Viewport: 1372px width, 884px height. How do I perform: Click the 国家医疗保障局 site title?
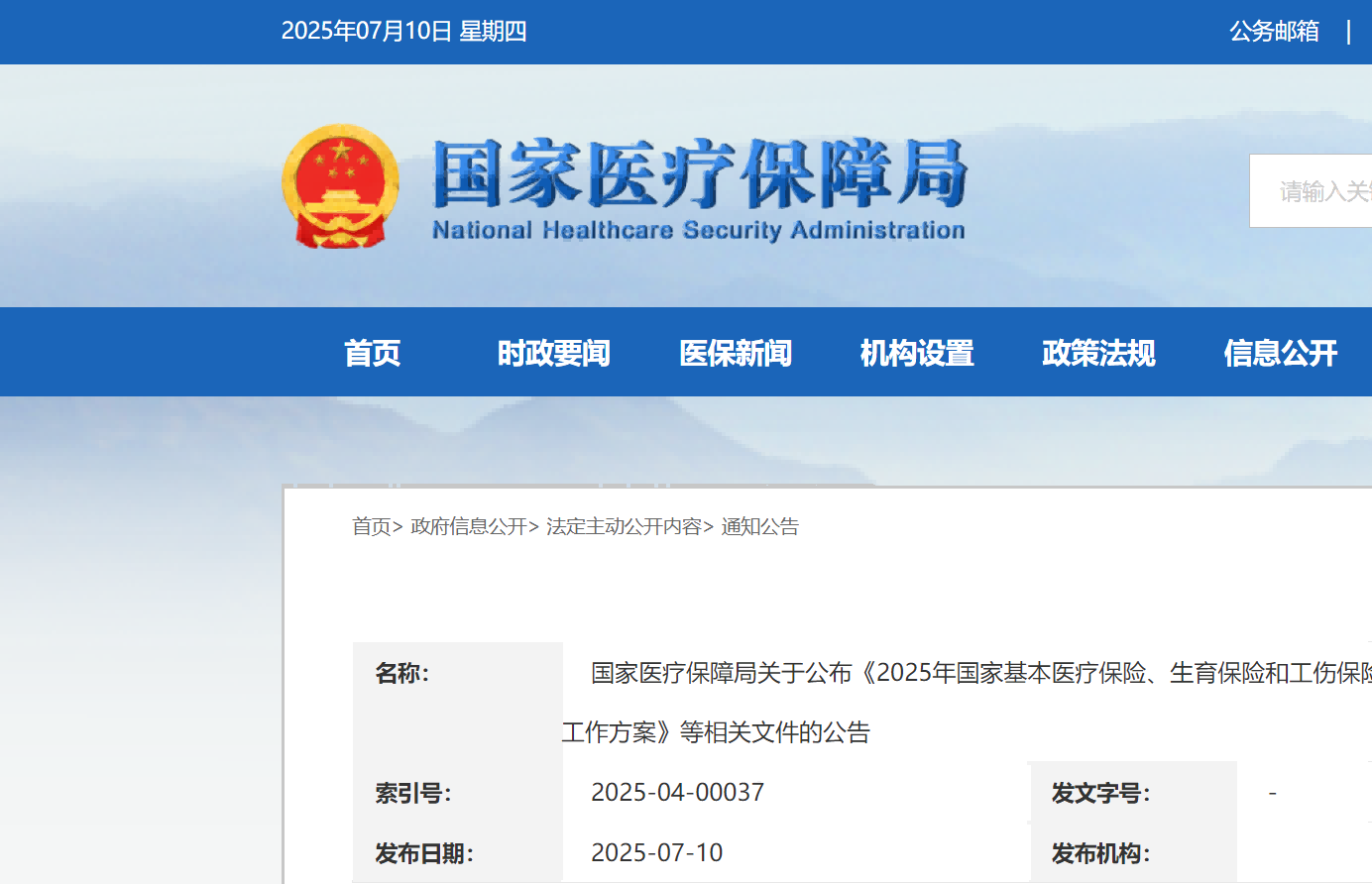[699, 174]
